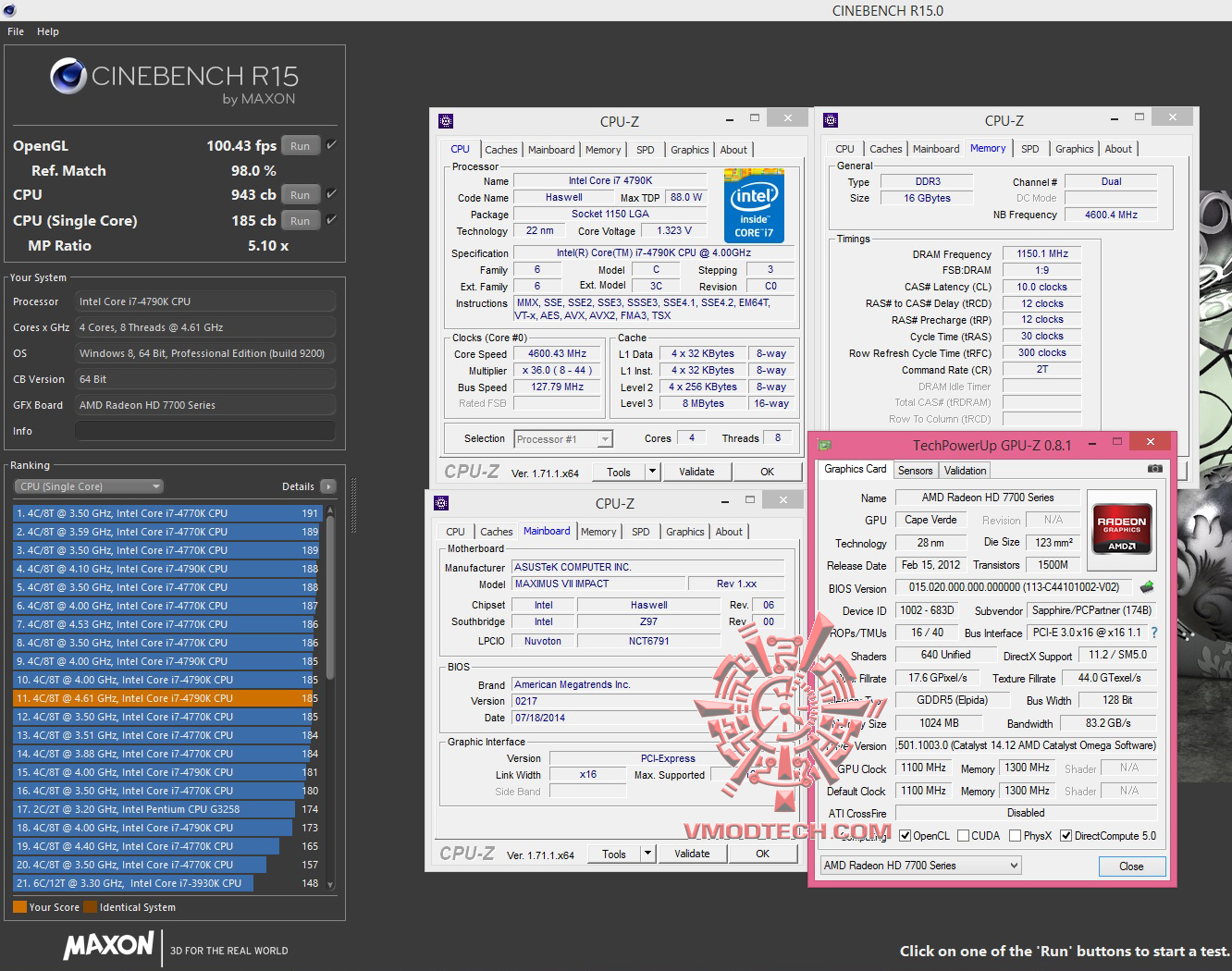The image size is (1232, 971).
Task: Select ranking row 11 at 4.61 GHz
Action: (166, 698)
